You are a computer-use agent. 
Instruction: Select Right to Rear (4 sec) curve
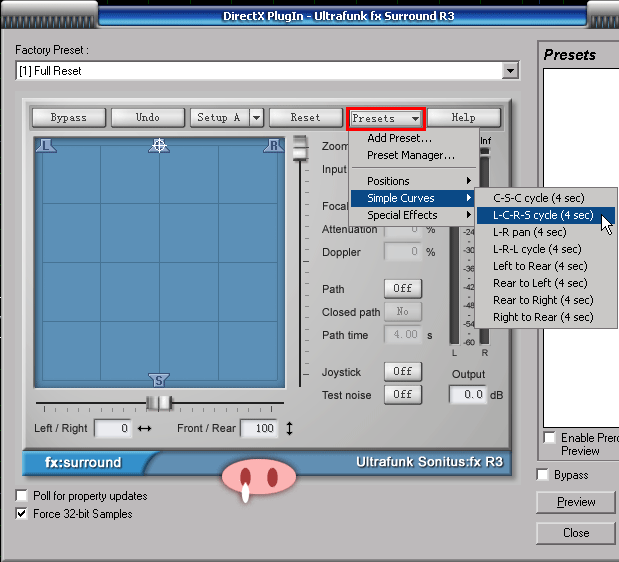546,317
